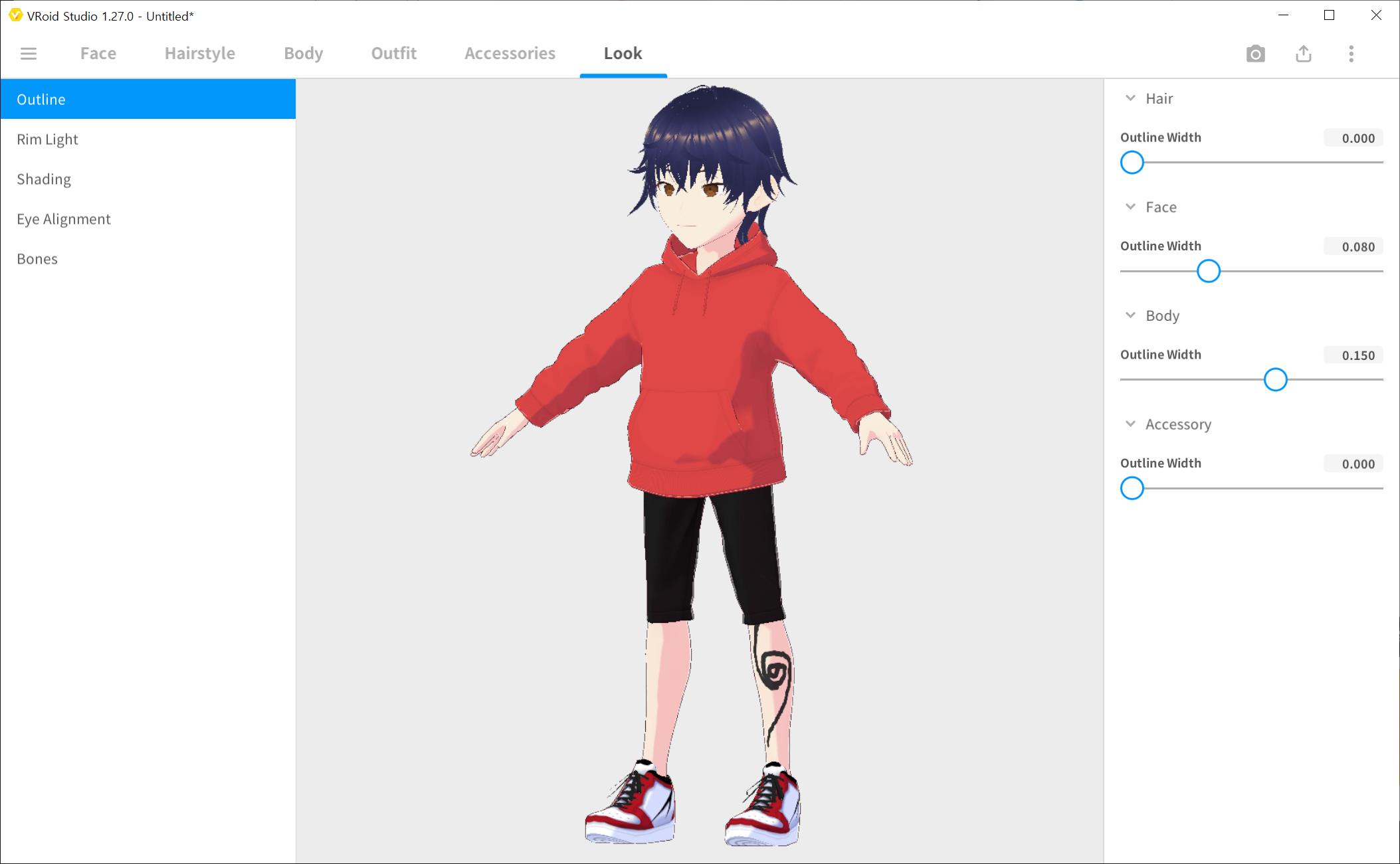This screenshot has width=1400, height=864.
Task: Click the Face outline width value field
Action: click(x=1353, y=247)
